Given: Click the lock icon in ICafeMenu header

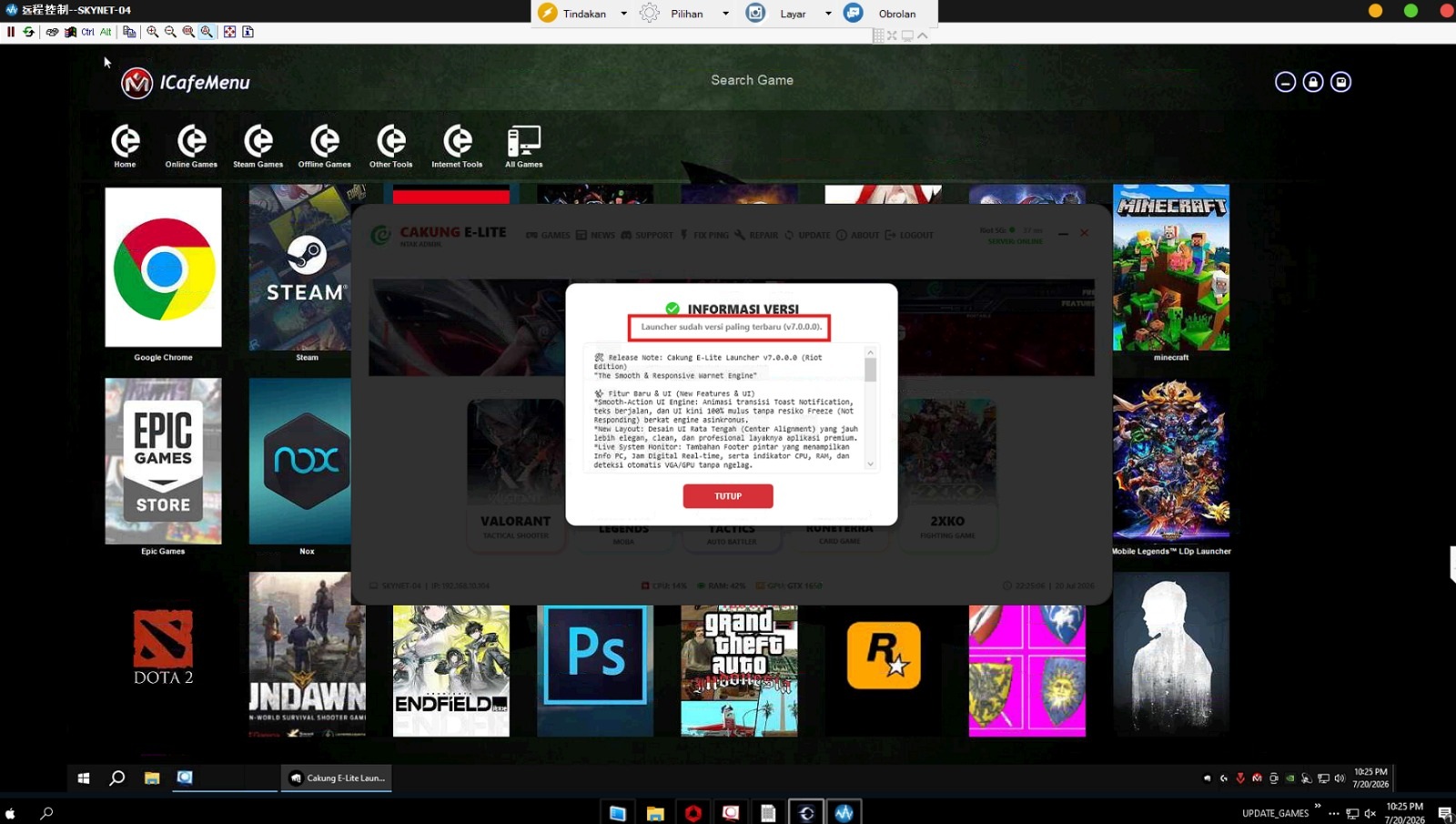Looking at the screenshot, I should [x=1313, y=82].
